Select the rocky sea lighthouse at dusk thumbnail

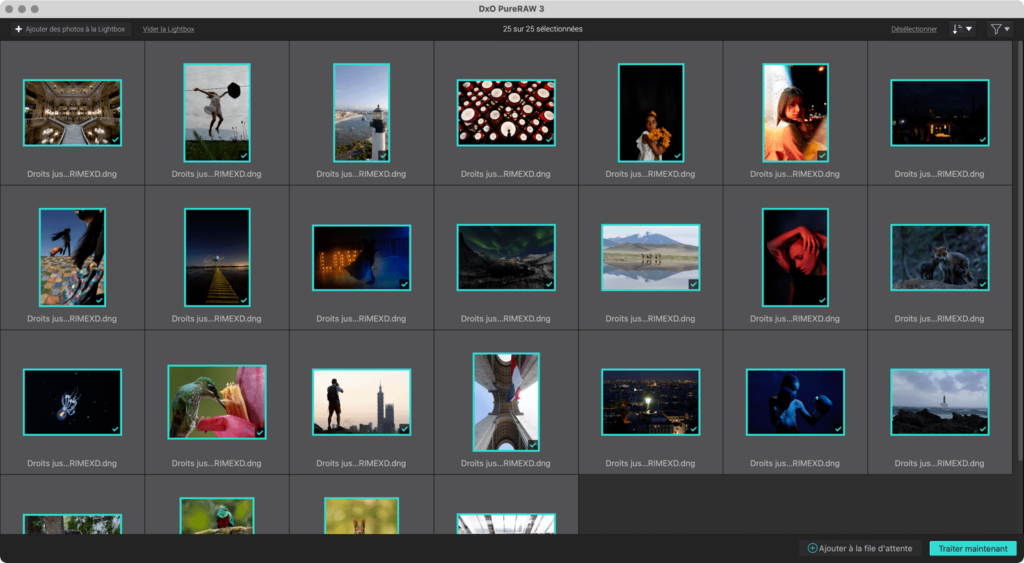(940, 402)
